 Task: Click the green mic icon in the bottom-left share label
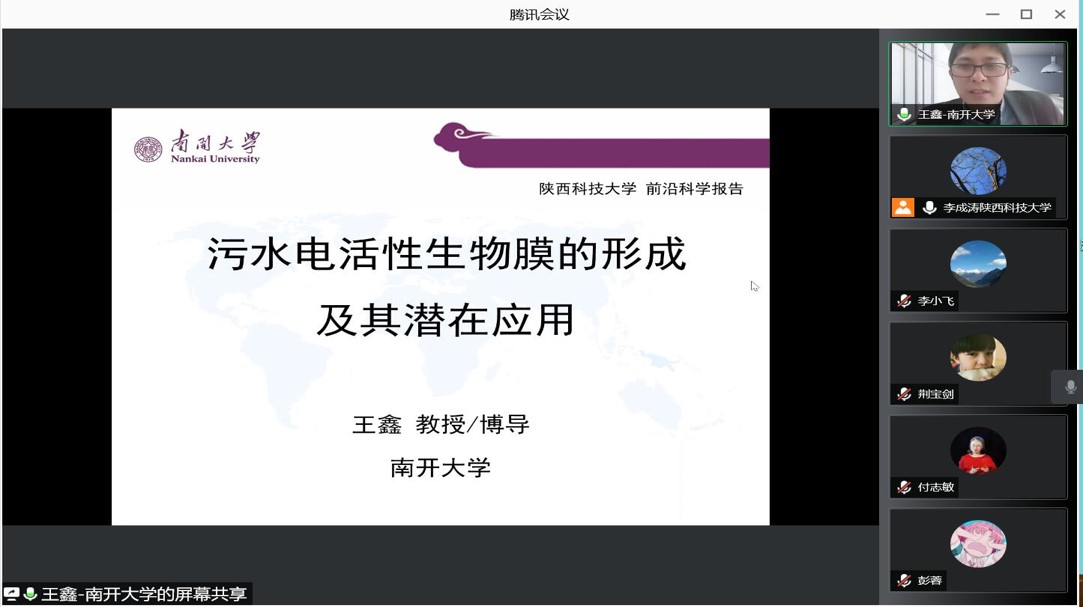click(30, 594)
